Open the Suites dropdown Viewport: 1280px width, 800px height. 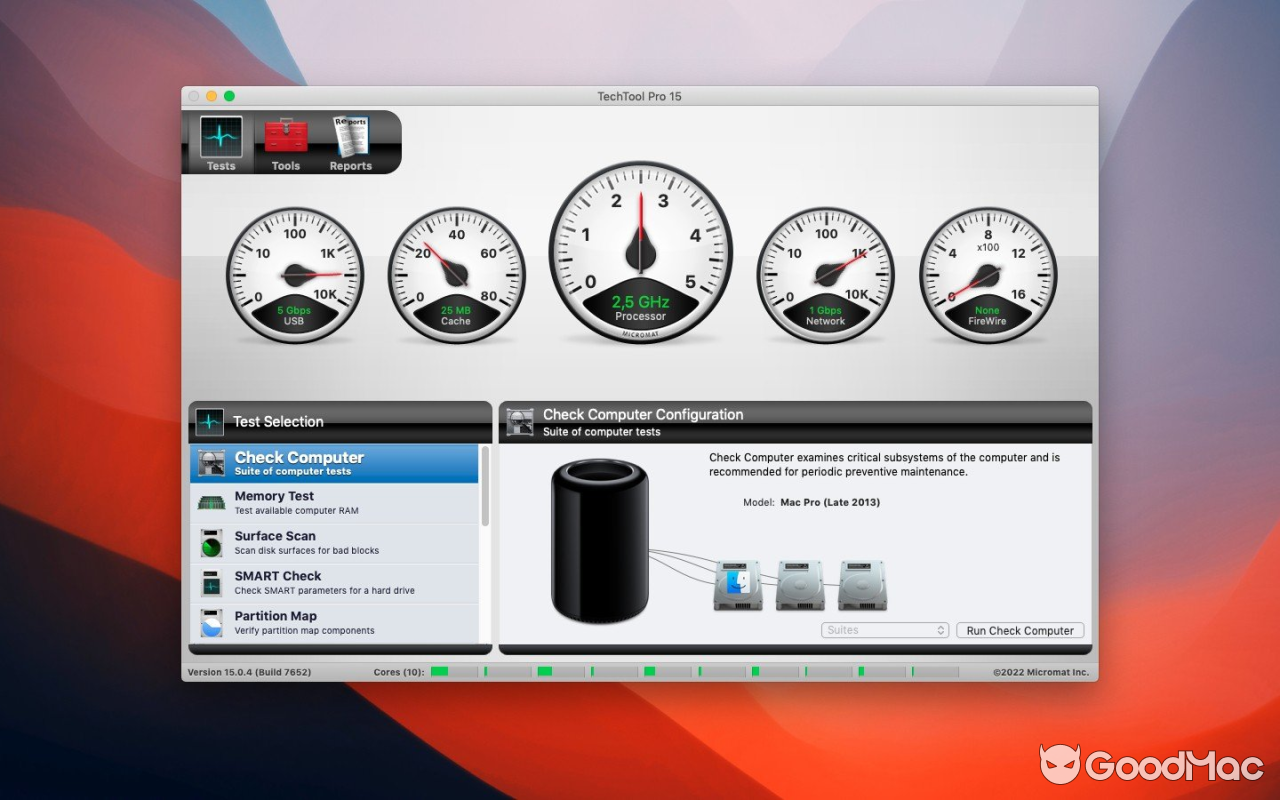885,630
